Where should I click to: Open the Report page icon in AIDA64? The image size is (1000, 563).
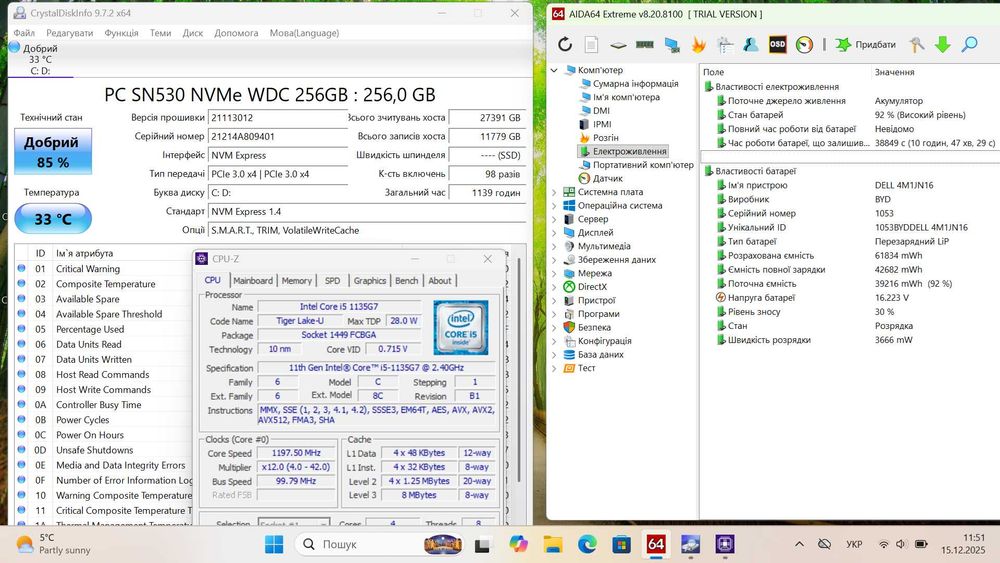[x=591, y=45]
